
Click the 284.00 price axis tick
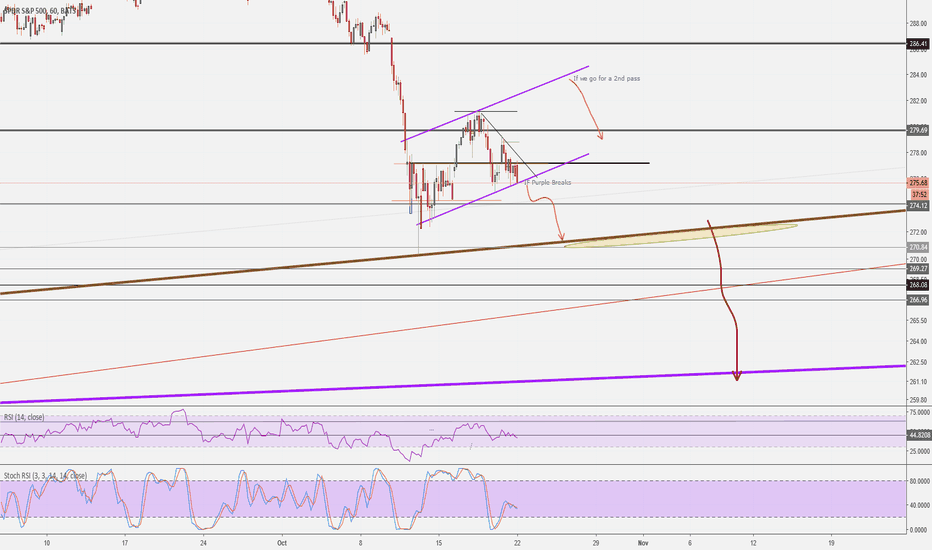tap(918, 75)
